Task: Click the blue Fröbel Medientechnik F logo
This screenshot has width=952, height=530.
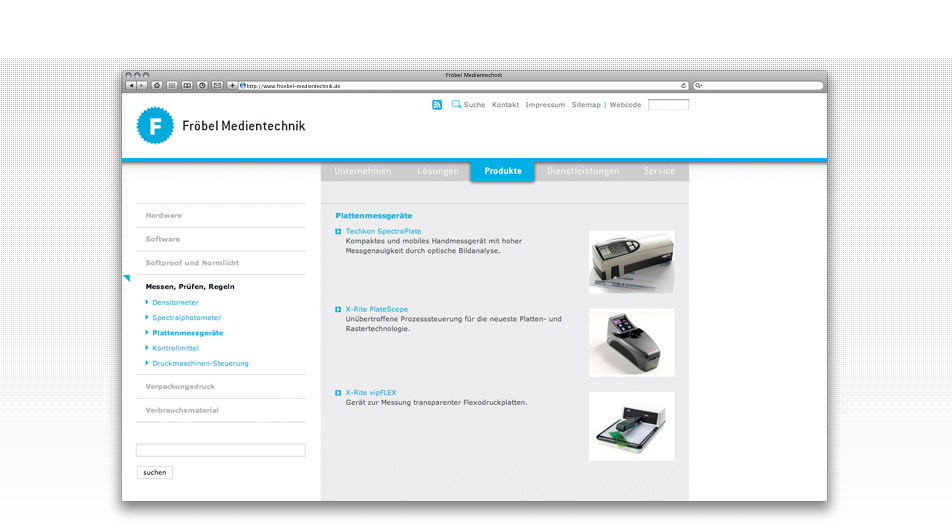Action: 154,126
